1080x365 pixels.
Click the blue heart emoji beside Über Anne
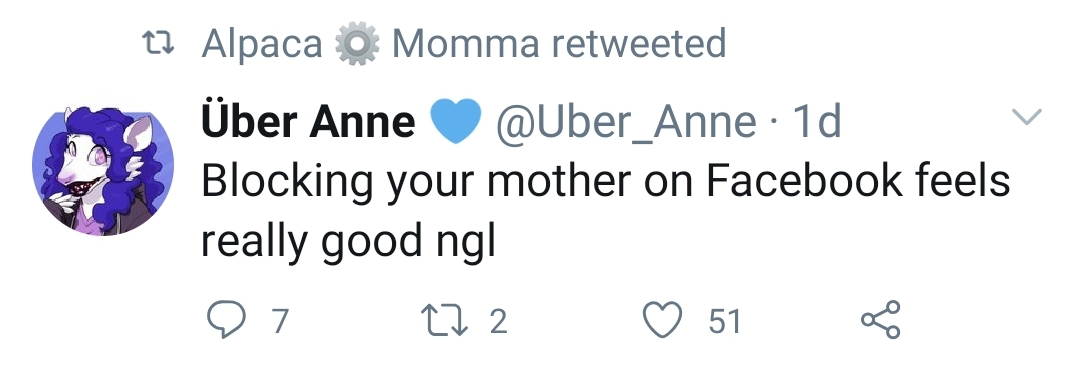(455, 121)
